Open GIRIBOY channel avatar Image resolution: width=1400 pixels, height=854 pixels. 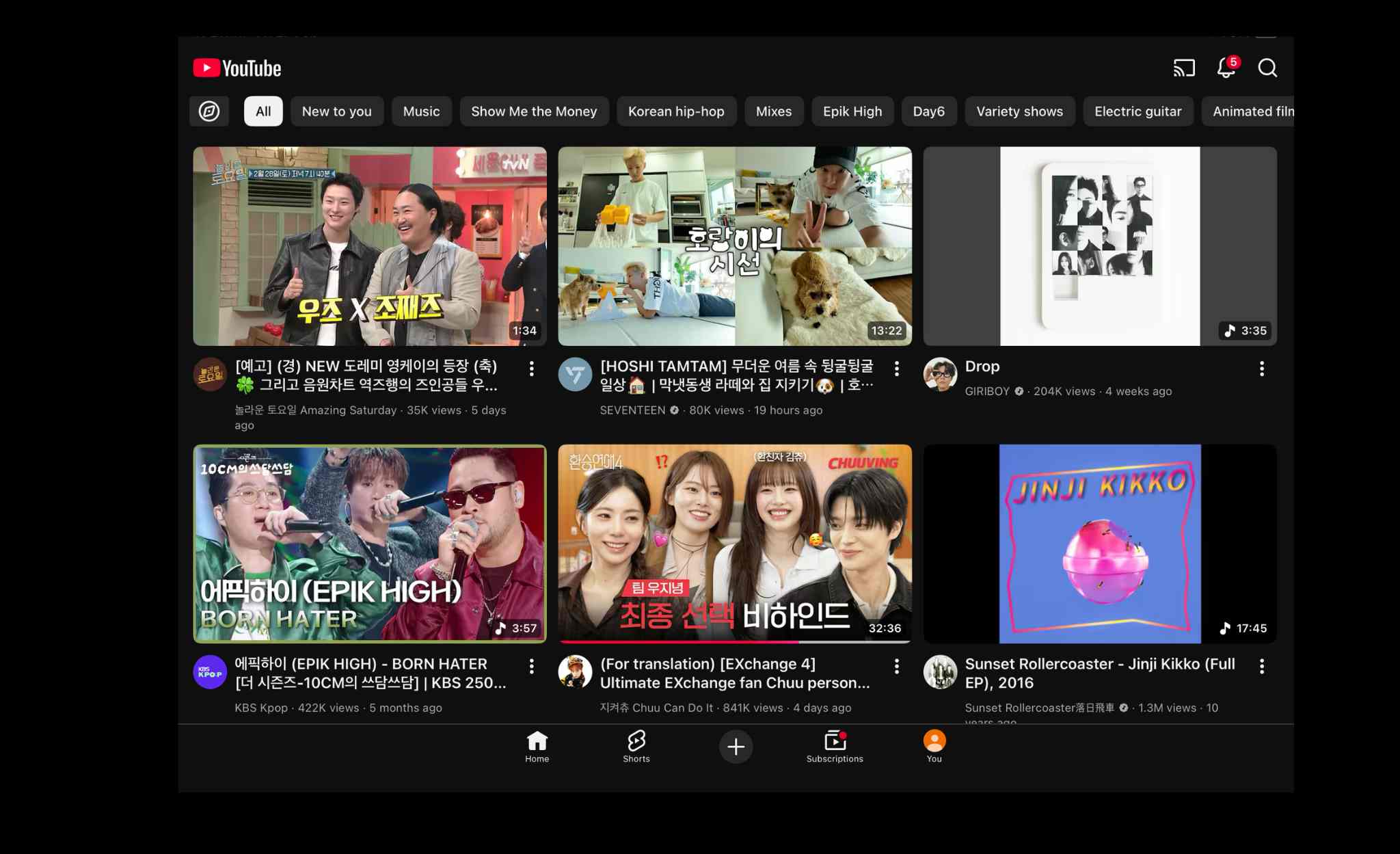(940, 374)
